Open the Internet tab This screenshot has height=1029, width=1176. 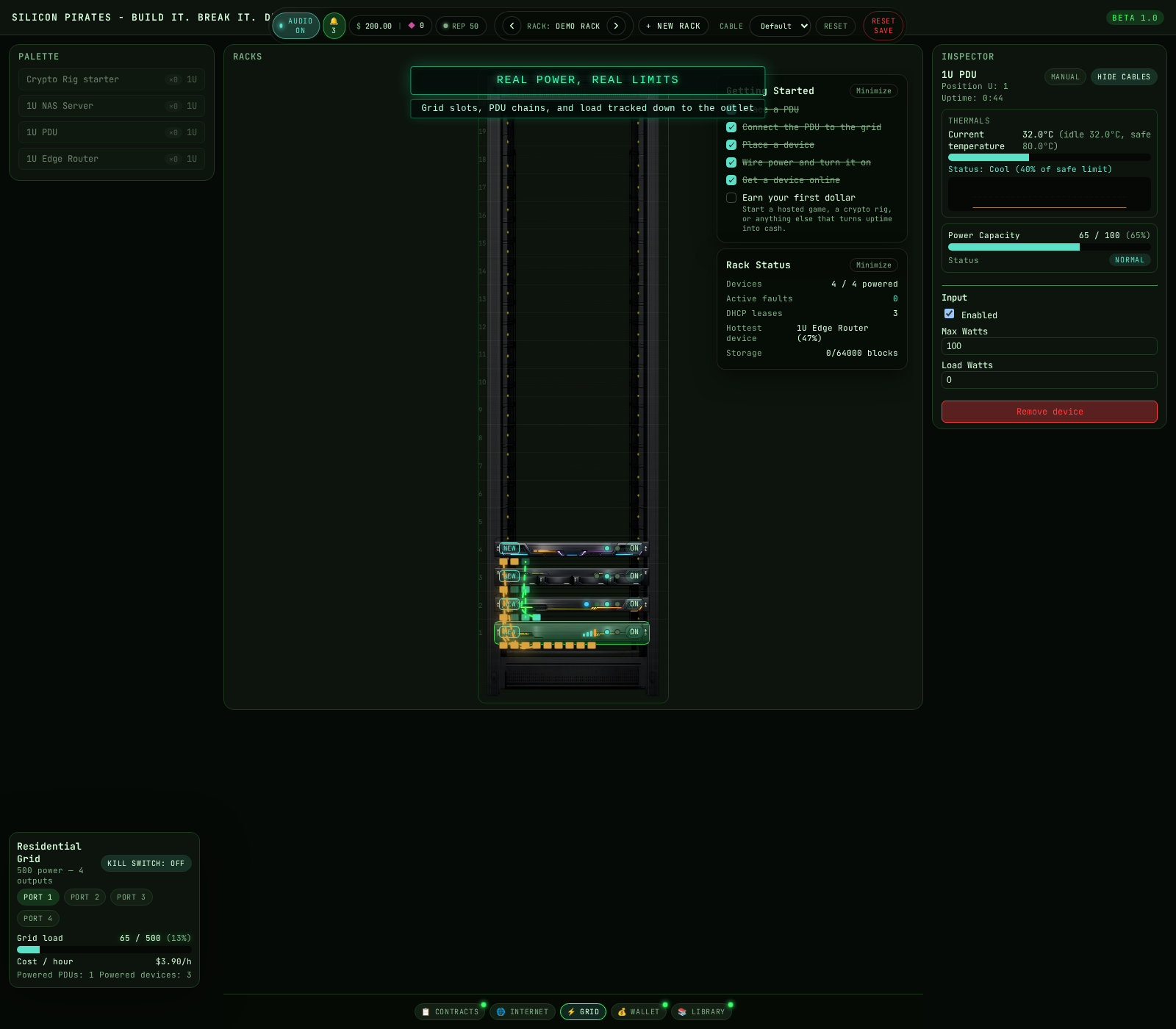pos(523,1012)
